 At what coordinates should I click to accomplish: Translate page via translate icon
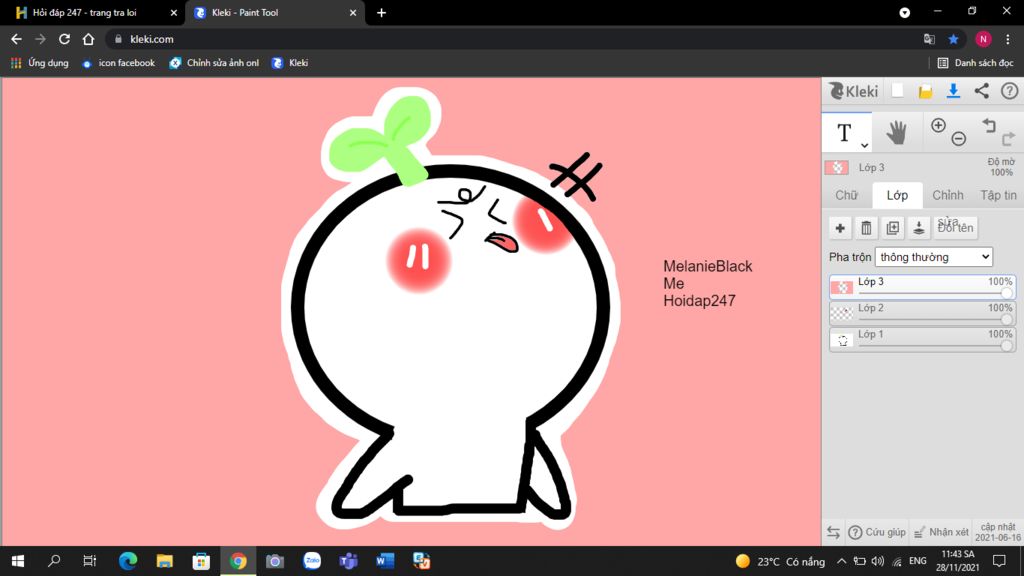[x=929, y=39]
